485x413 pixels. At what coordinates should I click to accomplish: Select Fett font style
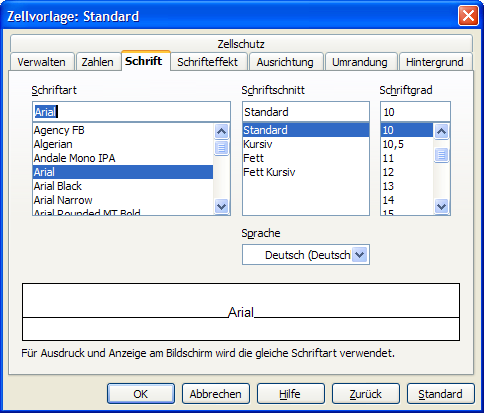306,158
